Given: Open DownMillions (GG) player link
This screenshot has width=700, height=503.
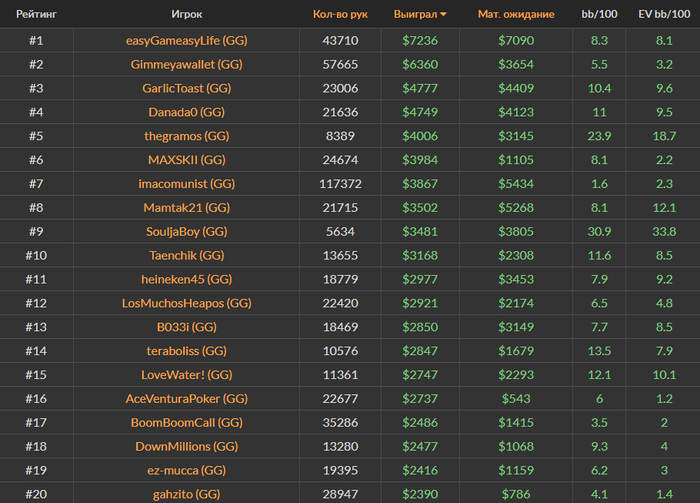Looking at the screenshot, I should (x=187, y=446).
